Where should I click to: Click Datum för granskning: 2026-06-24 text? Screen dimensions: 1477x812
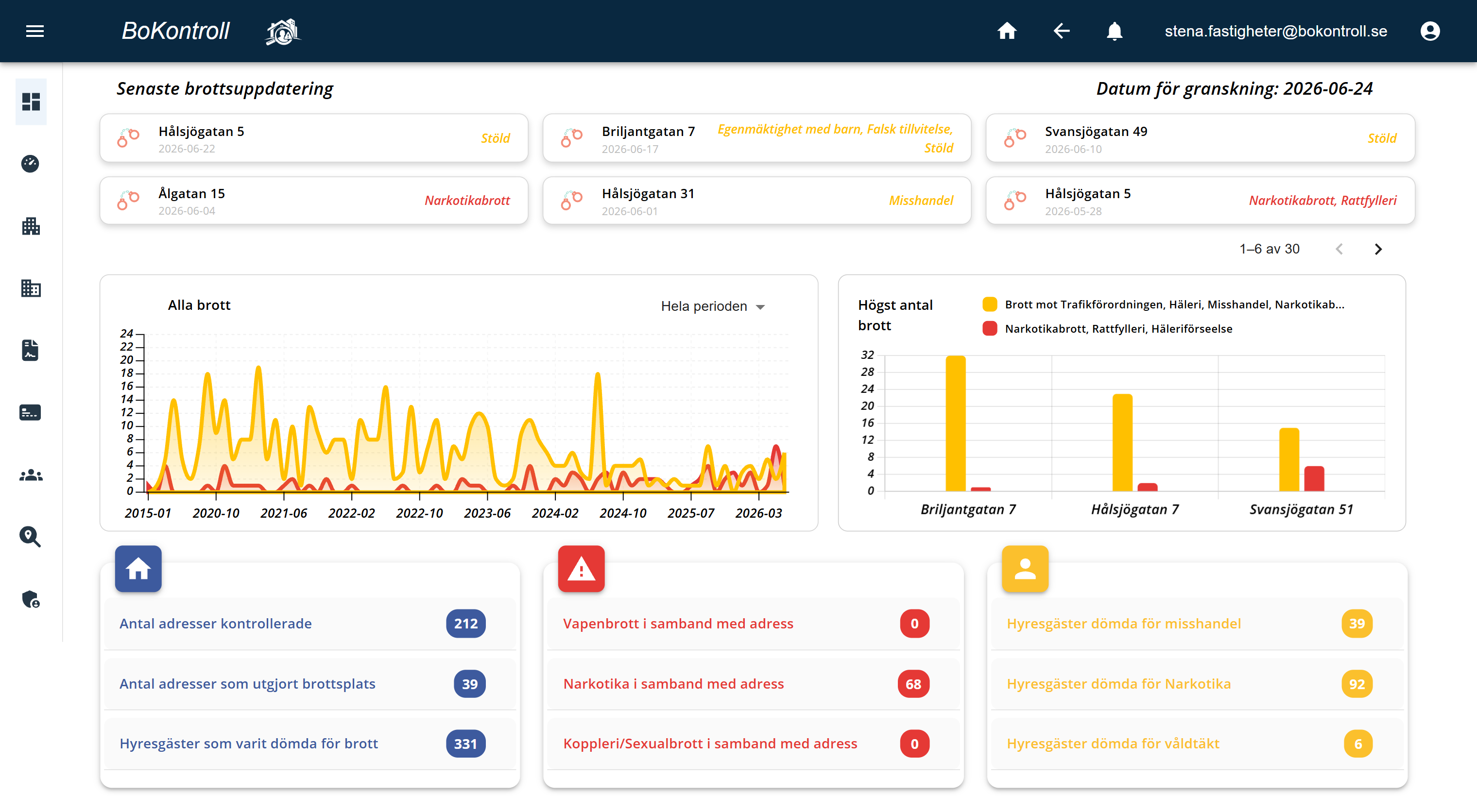[x=1234, y=89]
